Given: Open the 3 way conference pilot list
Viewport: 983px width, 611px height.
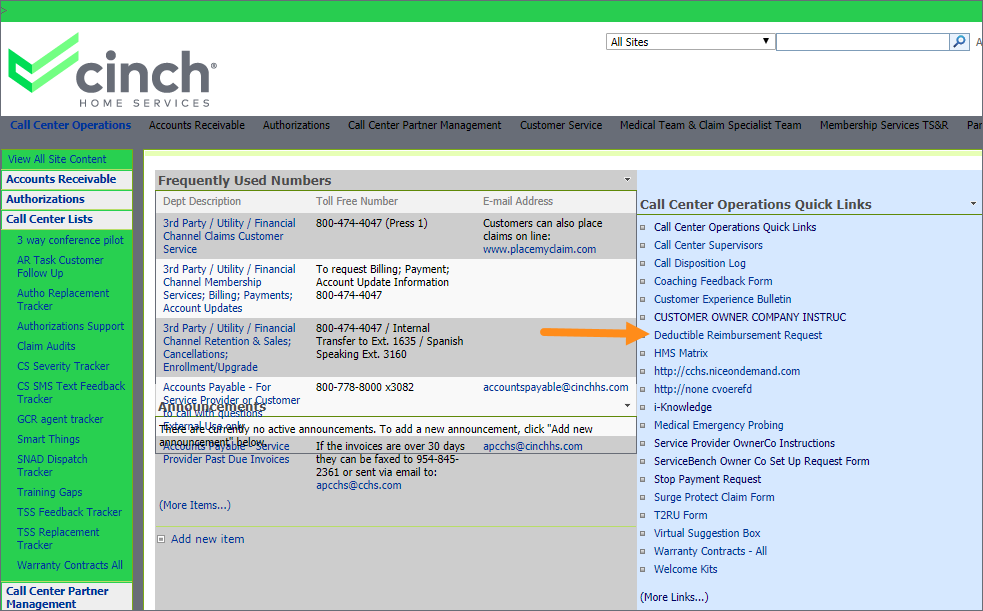Looking at the screenshot, I should pos(70,240).
